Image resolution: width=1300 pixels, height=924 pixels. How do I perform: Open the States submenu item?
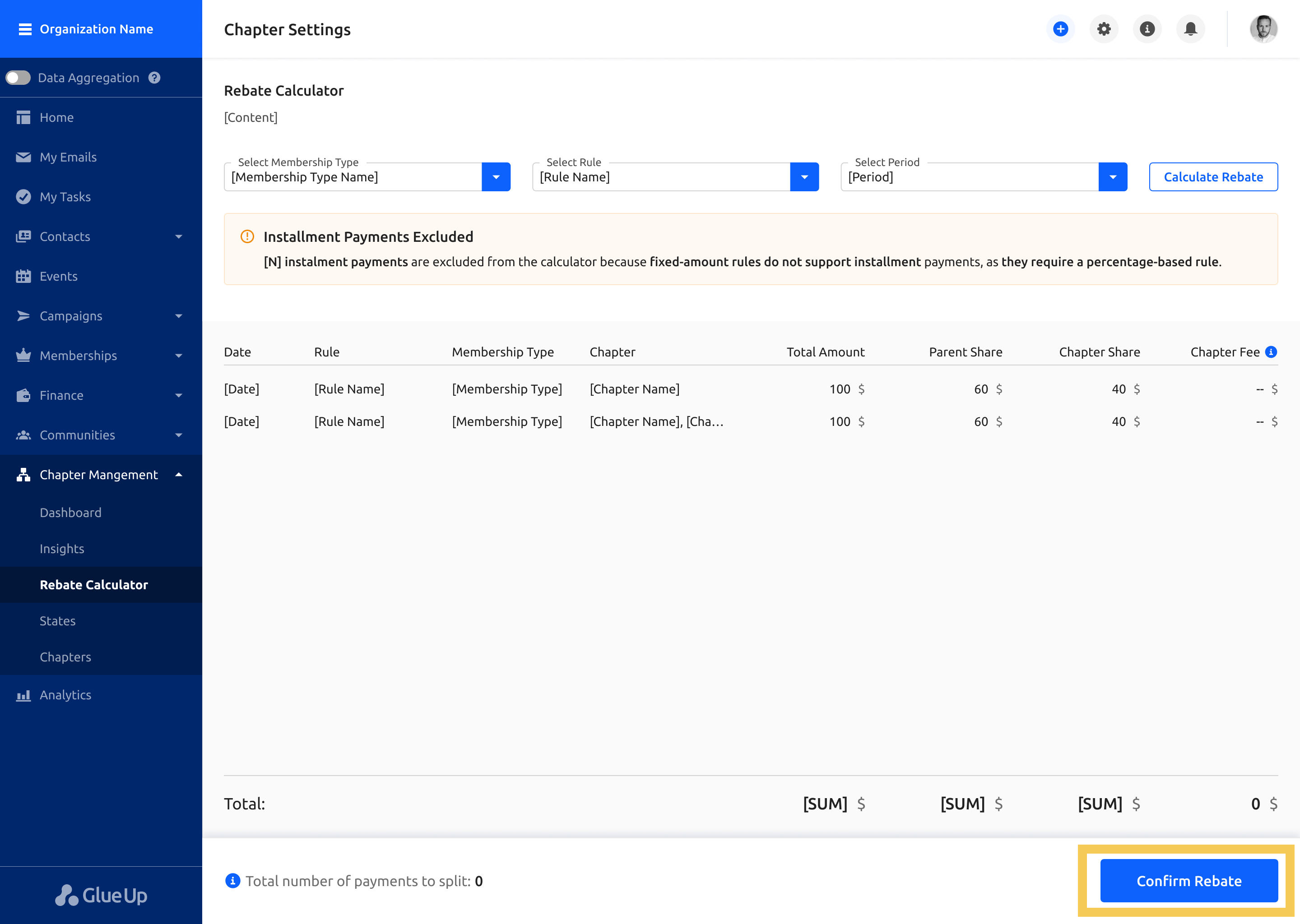coord(57,621)
